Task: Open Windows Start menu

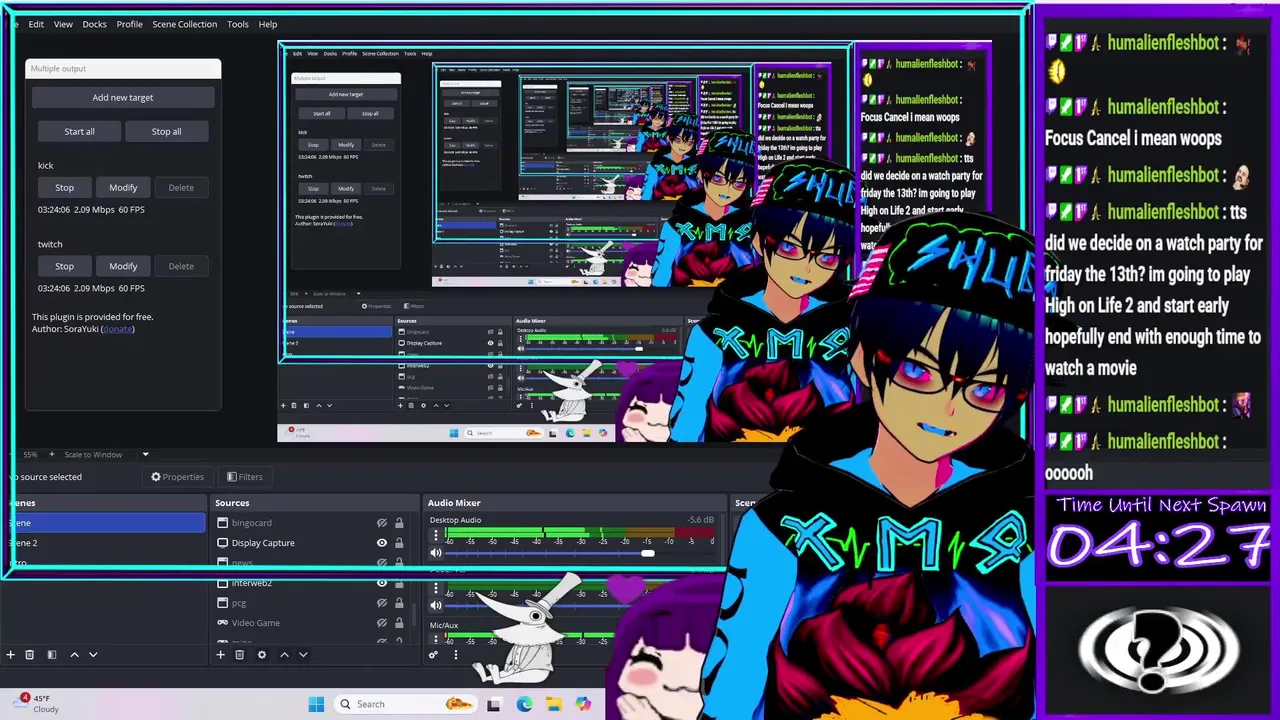Action: [316, 704]
